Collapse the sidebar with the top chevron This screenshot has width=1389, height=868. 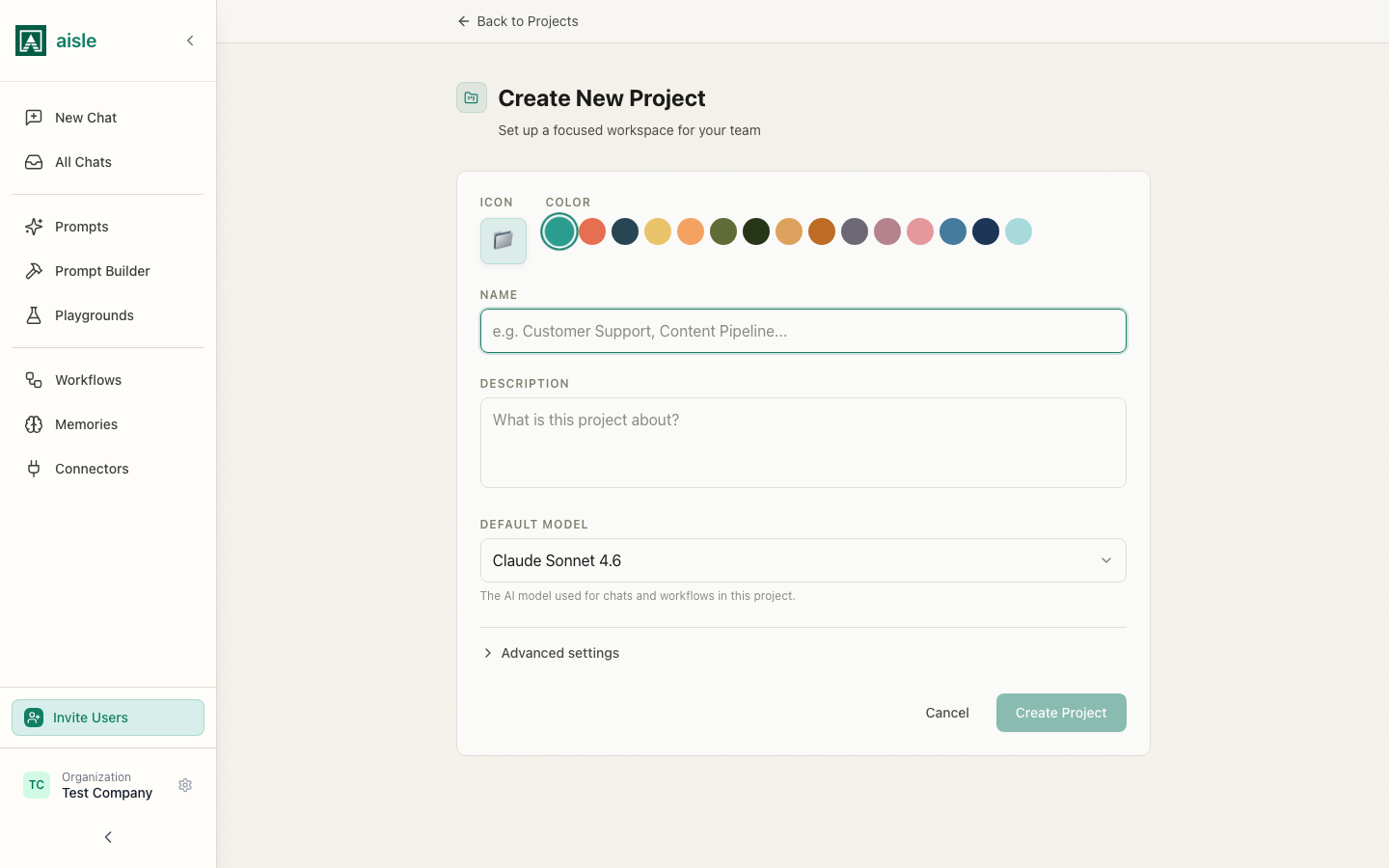190,41
